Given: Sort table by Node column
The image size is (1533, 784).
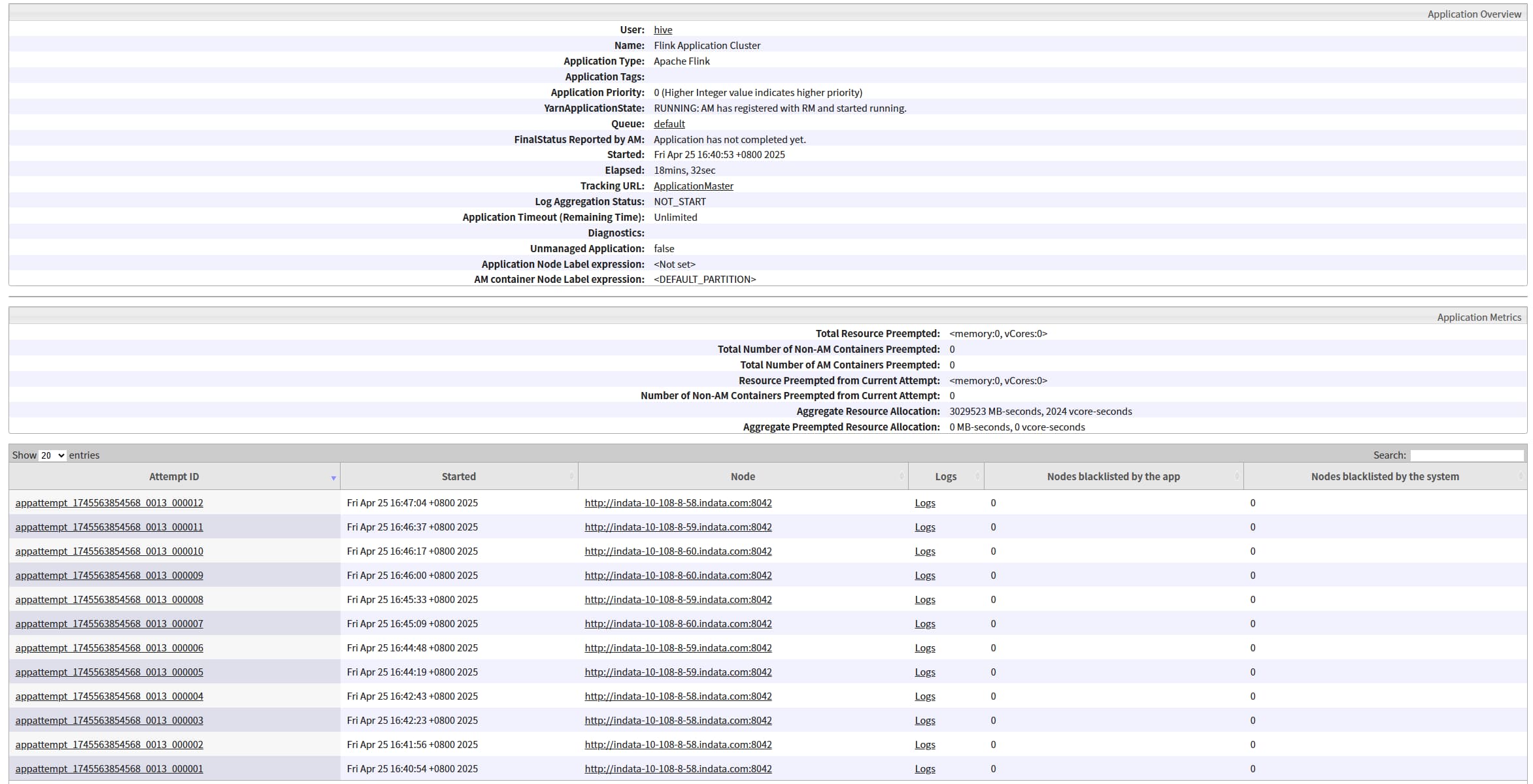Looking at the screenshot, I should (743, 477).
